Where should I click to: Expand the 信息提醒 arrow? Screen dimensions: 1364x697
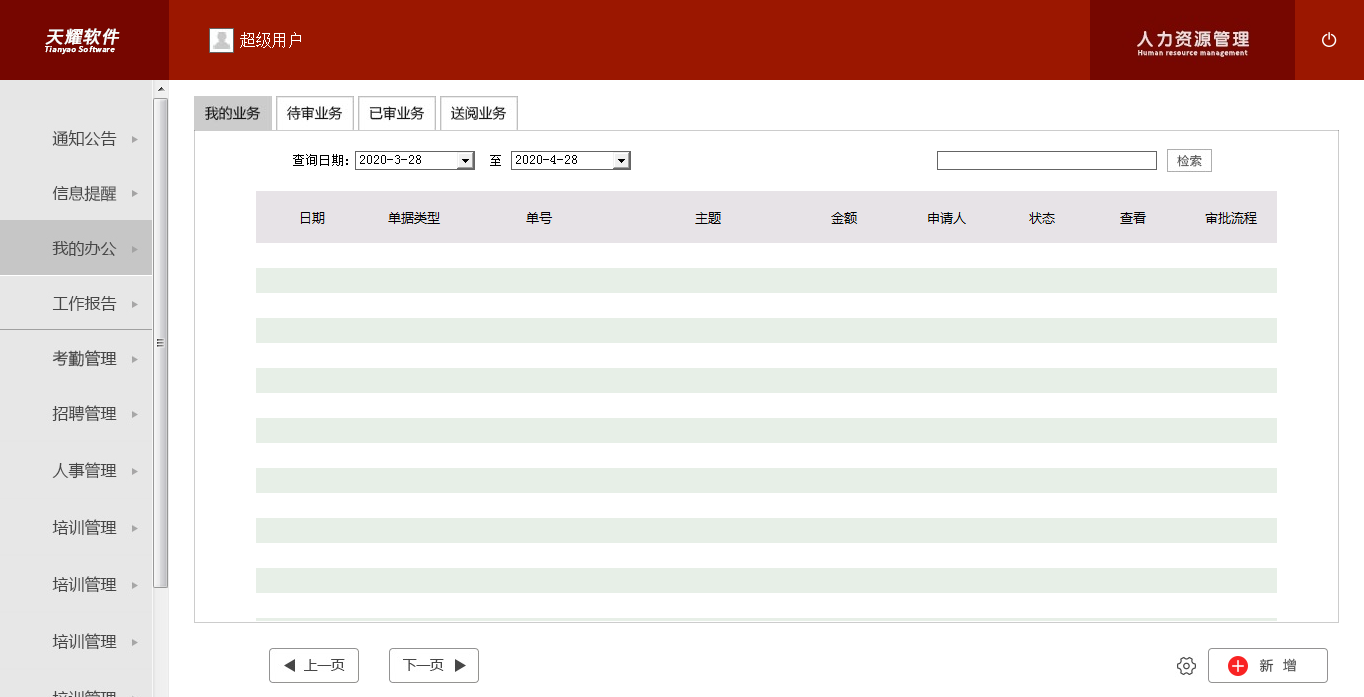(135, 194)
